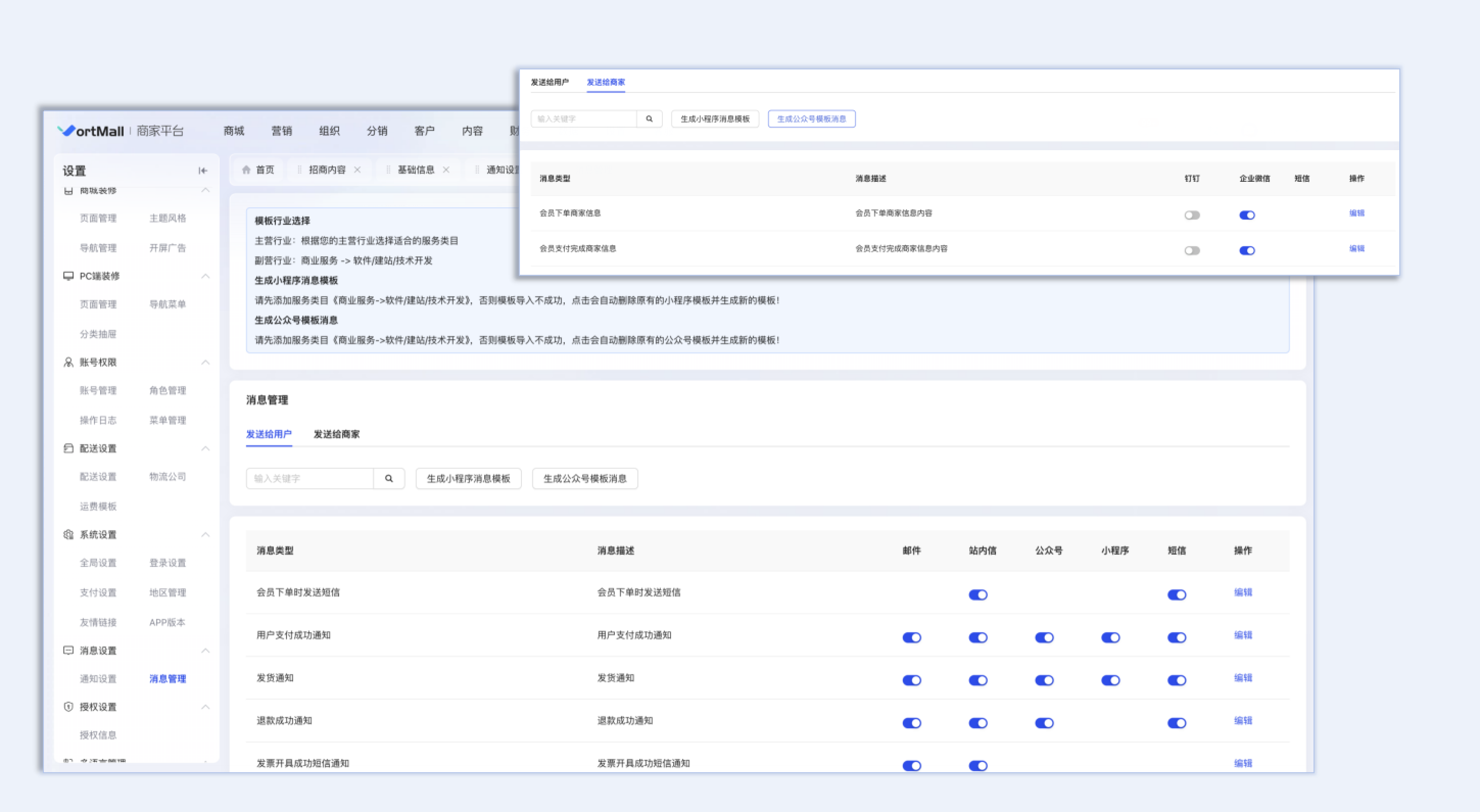Enable 钉钉 for 会员下单商家信息
The width and height of the screenshot is (1480, 812).
pyautogui.click(x=1192, y=215)
